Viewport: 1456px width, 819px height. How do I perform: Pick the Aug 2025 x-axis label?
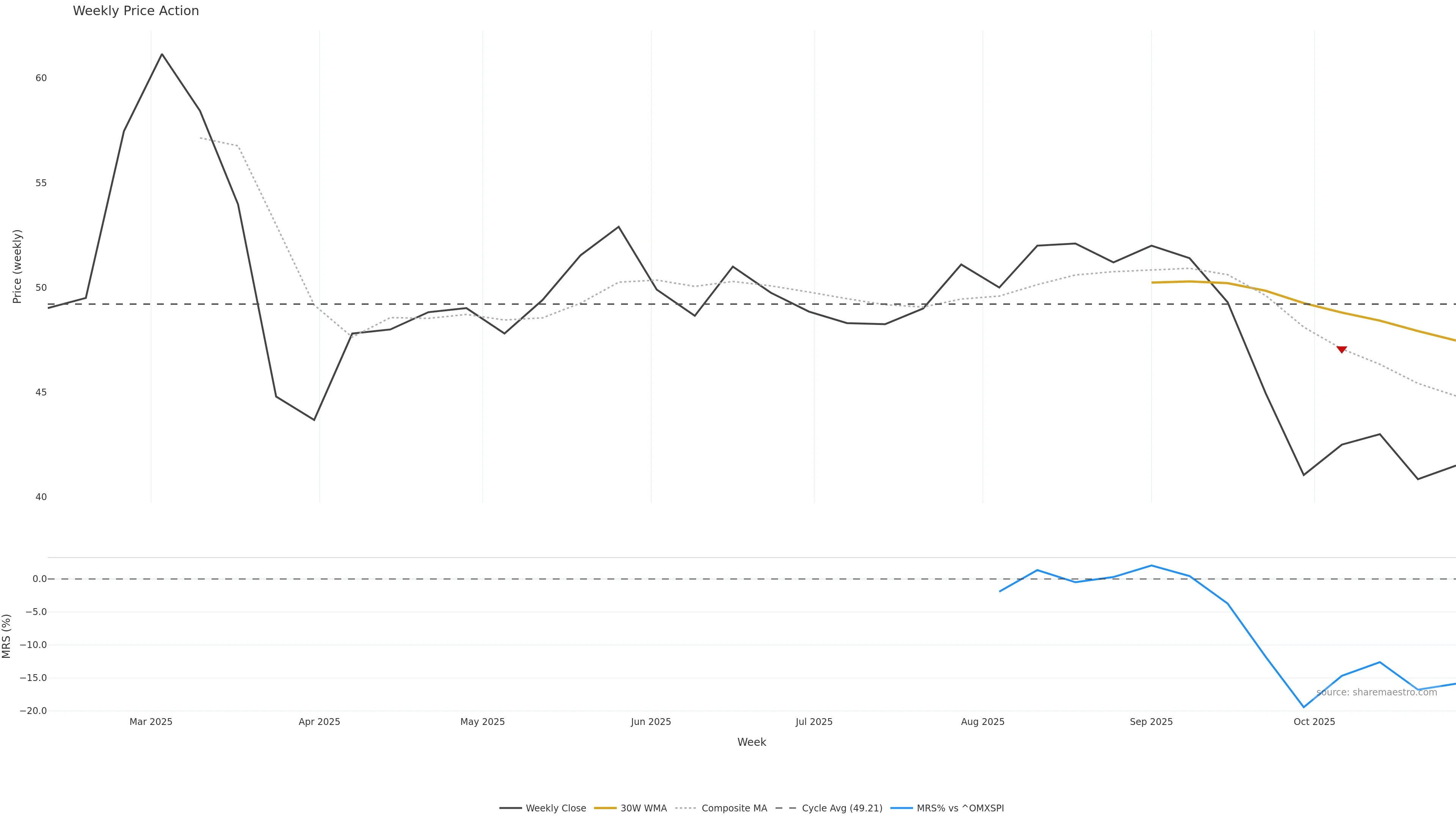click(982, 722)
